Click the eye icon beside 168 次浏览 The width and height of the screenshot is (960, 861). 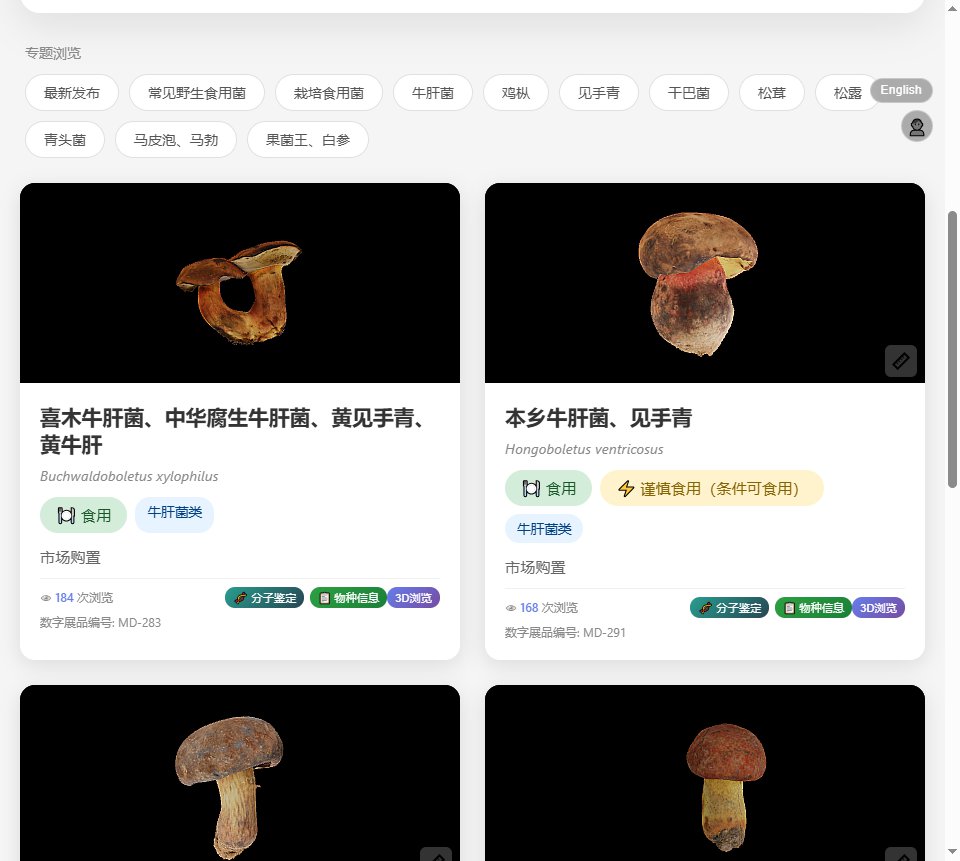(511, 608)
